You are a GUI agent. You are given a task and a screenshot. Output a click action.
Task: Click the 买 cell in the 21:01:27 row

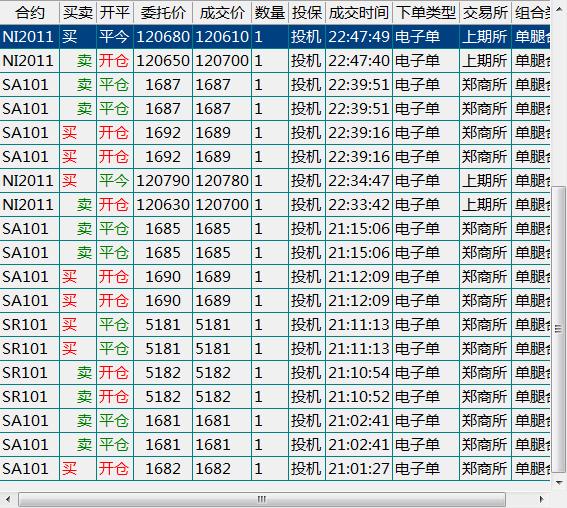(78, 469)
